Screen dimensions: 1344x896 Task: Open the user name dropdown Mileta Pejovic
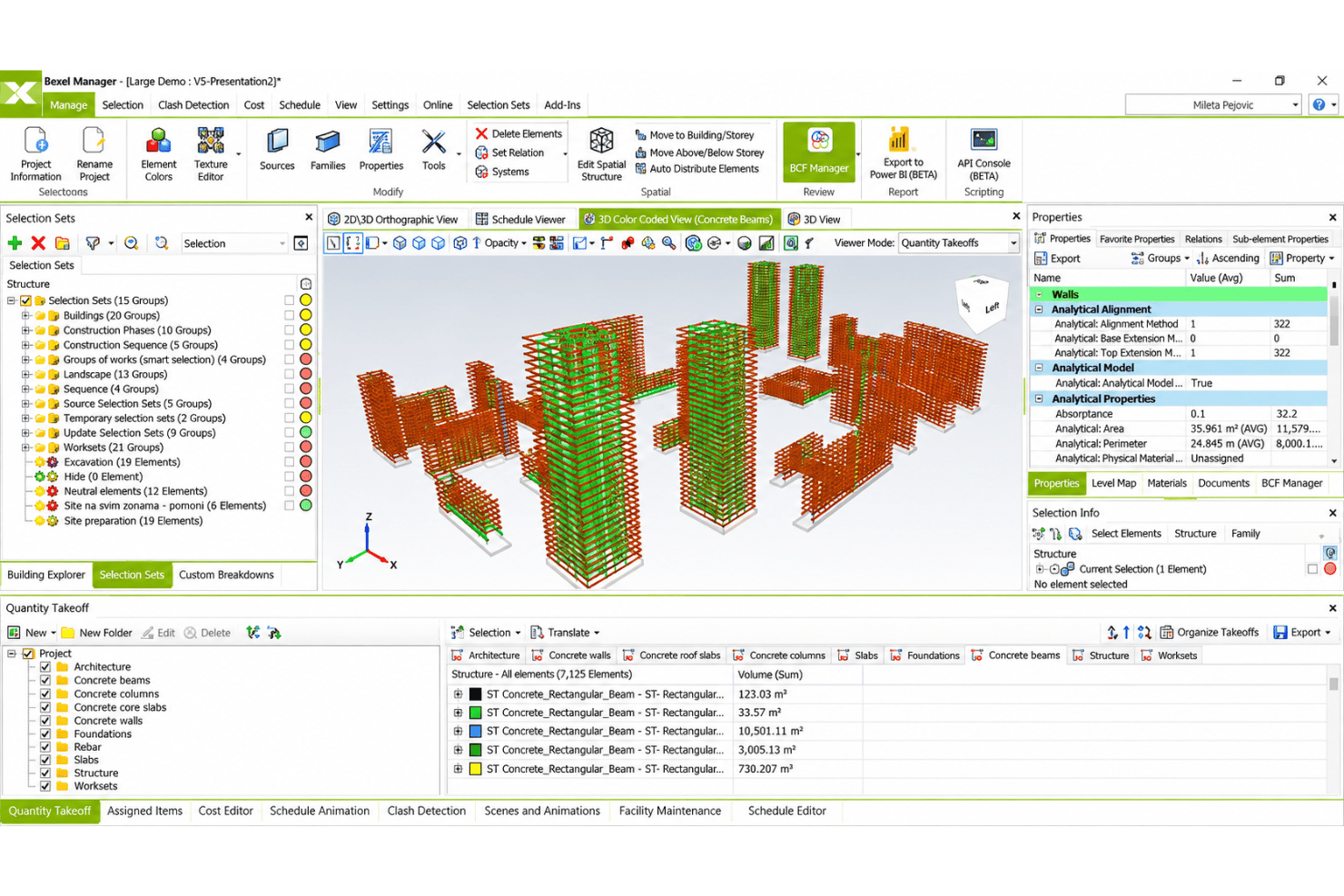pyautogui.click(x=1213, y=104)
